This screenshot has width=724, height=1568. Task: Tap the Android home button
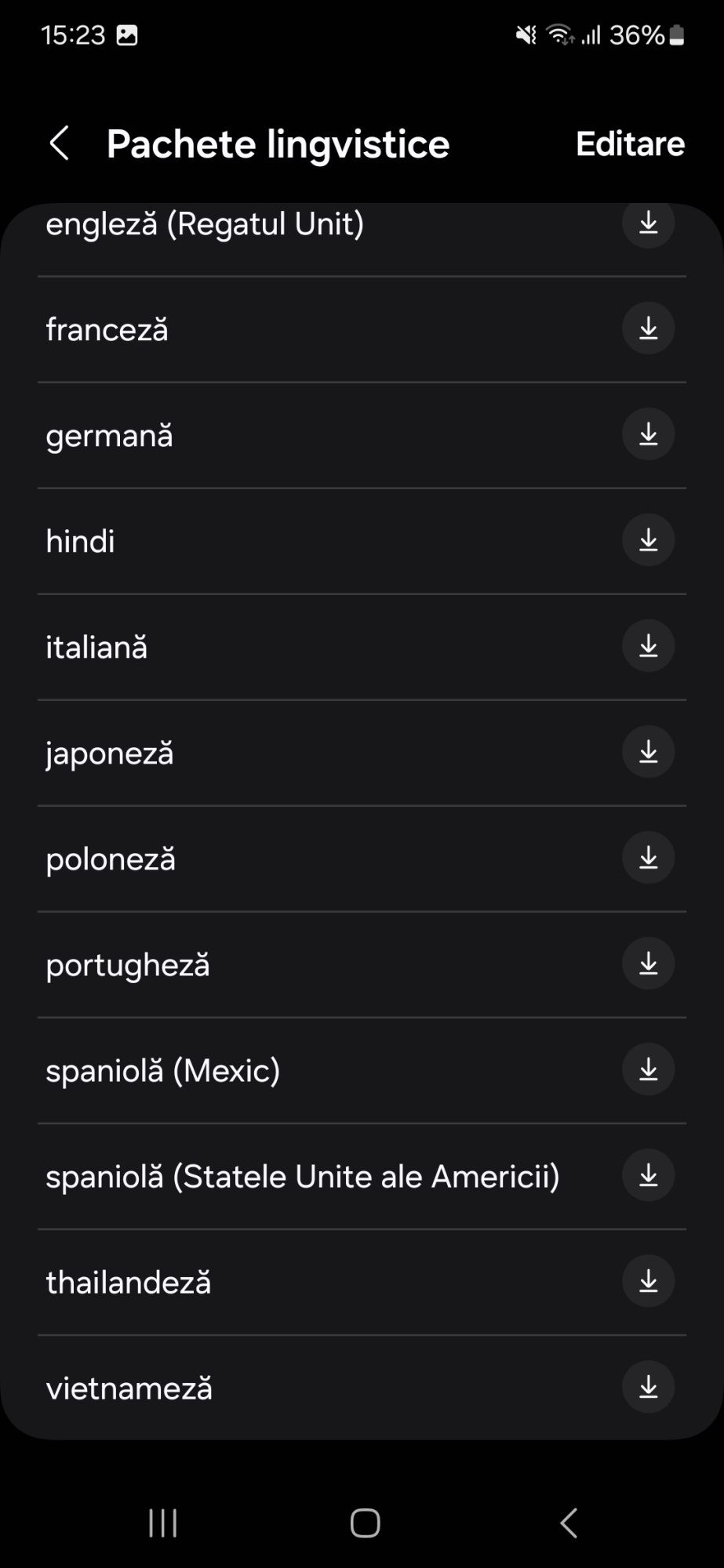[365, 1523]
